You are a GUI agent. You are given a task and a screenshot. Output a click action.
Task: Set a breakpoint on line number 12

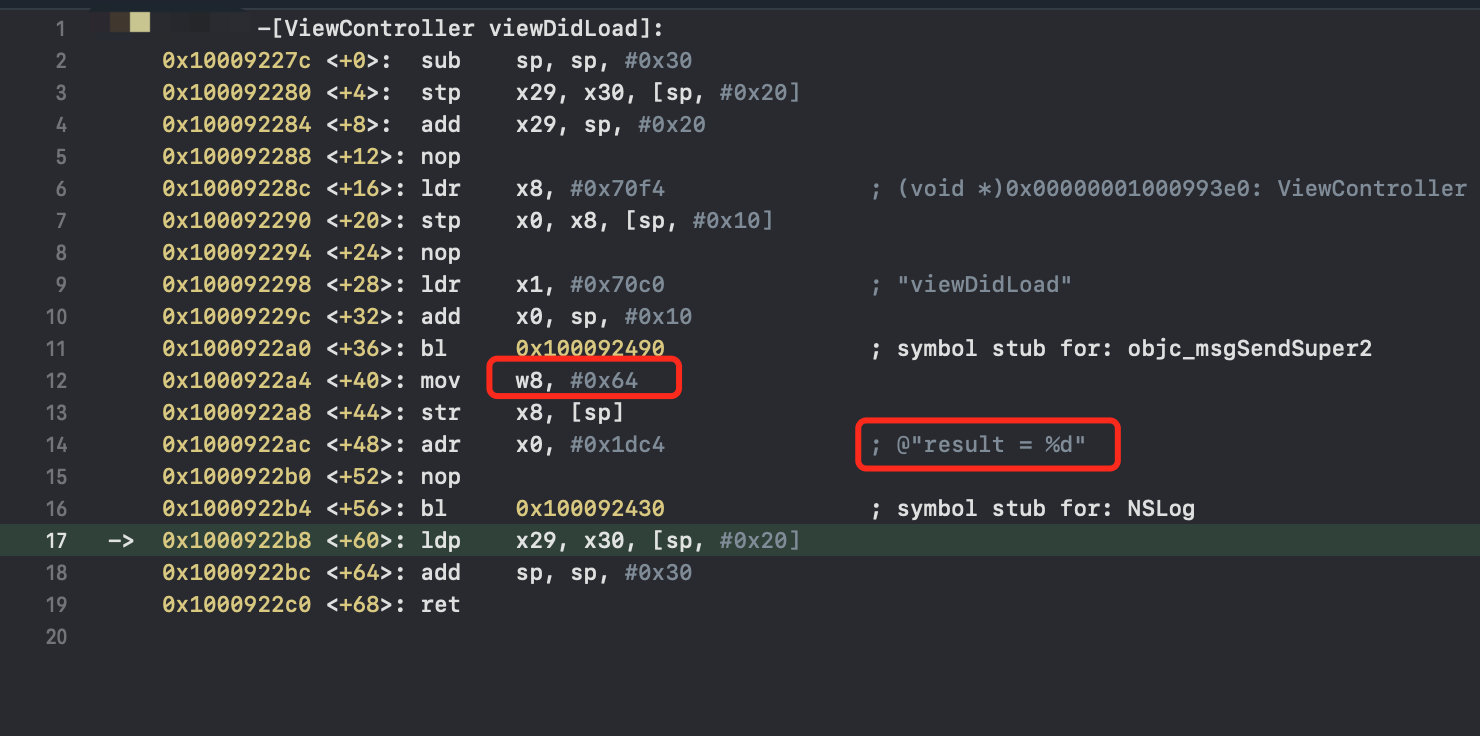(x=56, y=381)
